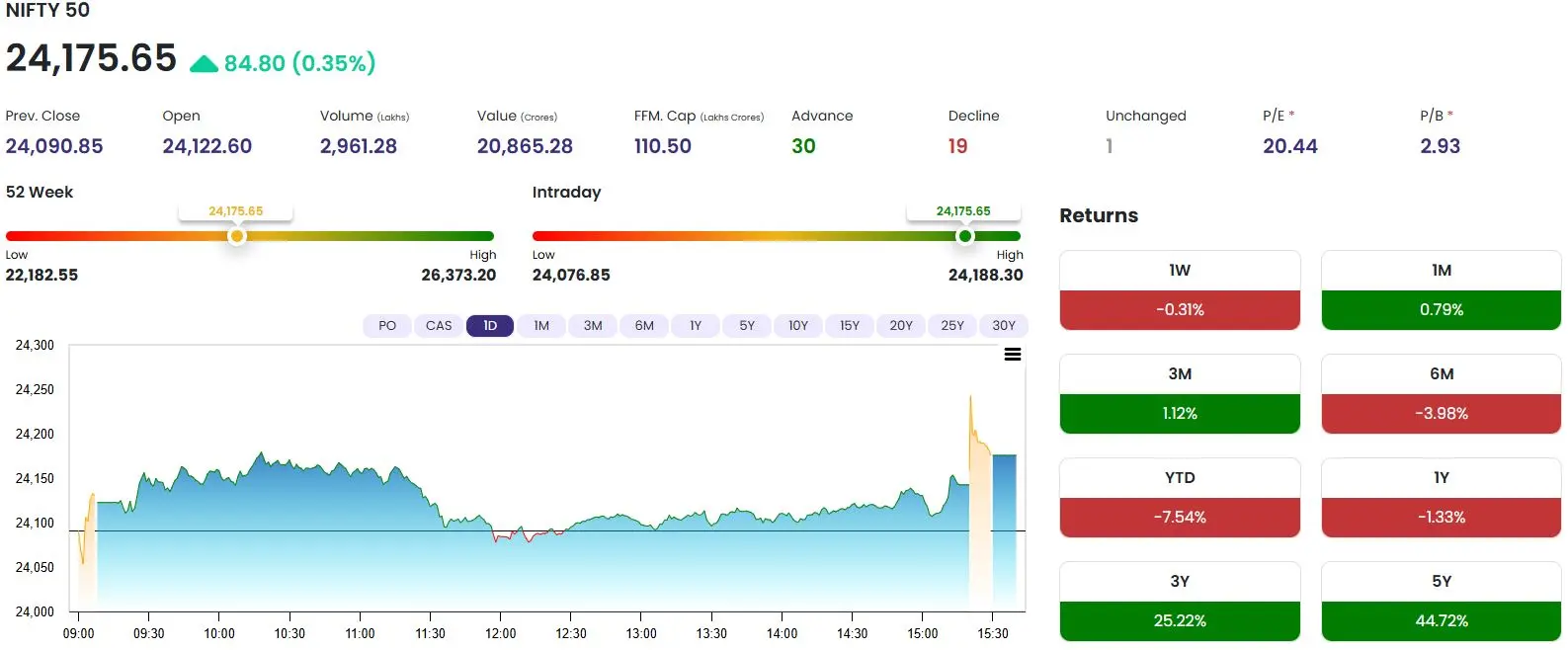The image size is (1568, 650).
Task: Click FFM. Cap value 110.50
Action: (663, 146)
